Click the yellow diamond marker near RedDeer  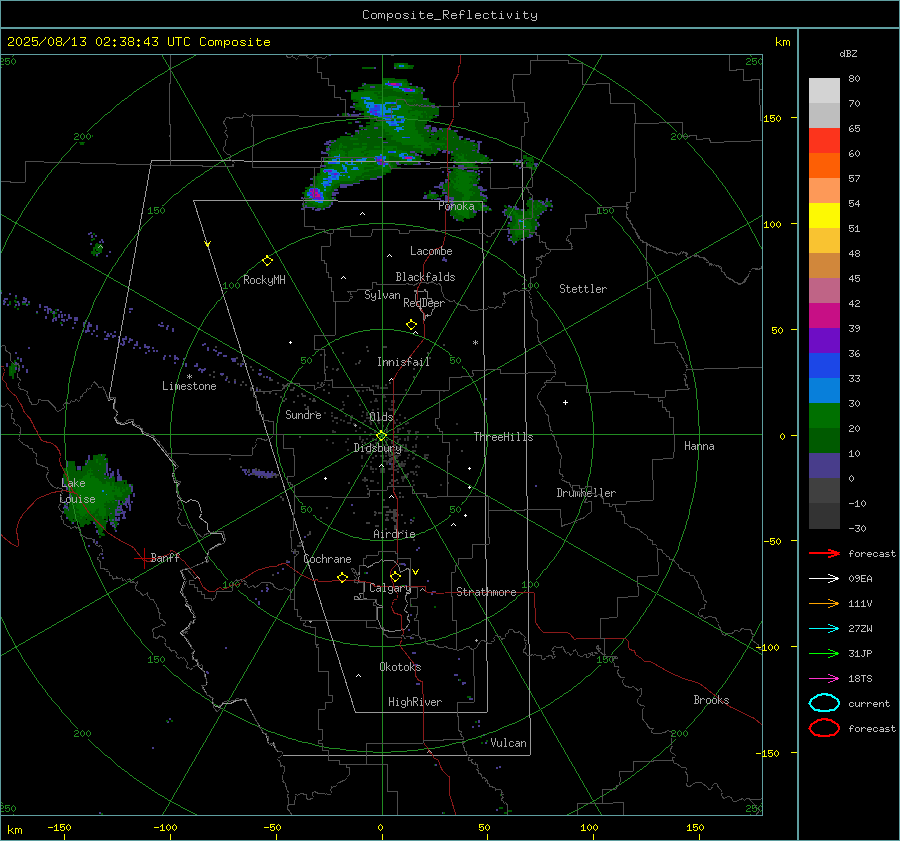pos(411,325)
